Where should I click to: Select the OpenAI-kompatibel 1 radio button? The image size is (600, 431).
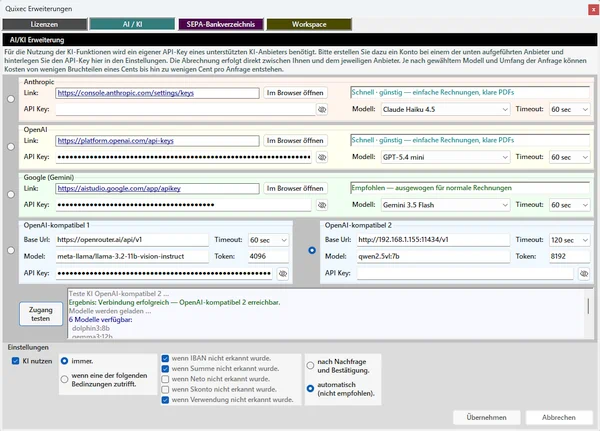click(x=11, y=250)
